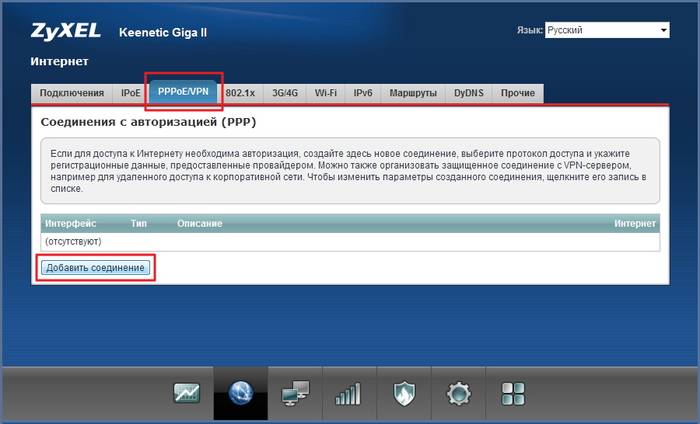Open the Маршруты tab
Screen dimensions: 700x424
click(x=413, y=93)
